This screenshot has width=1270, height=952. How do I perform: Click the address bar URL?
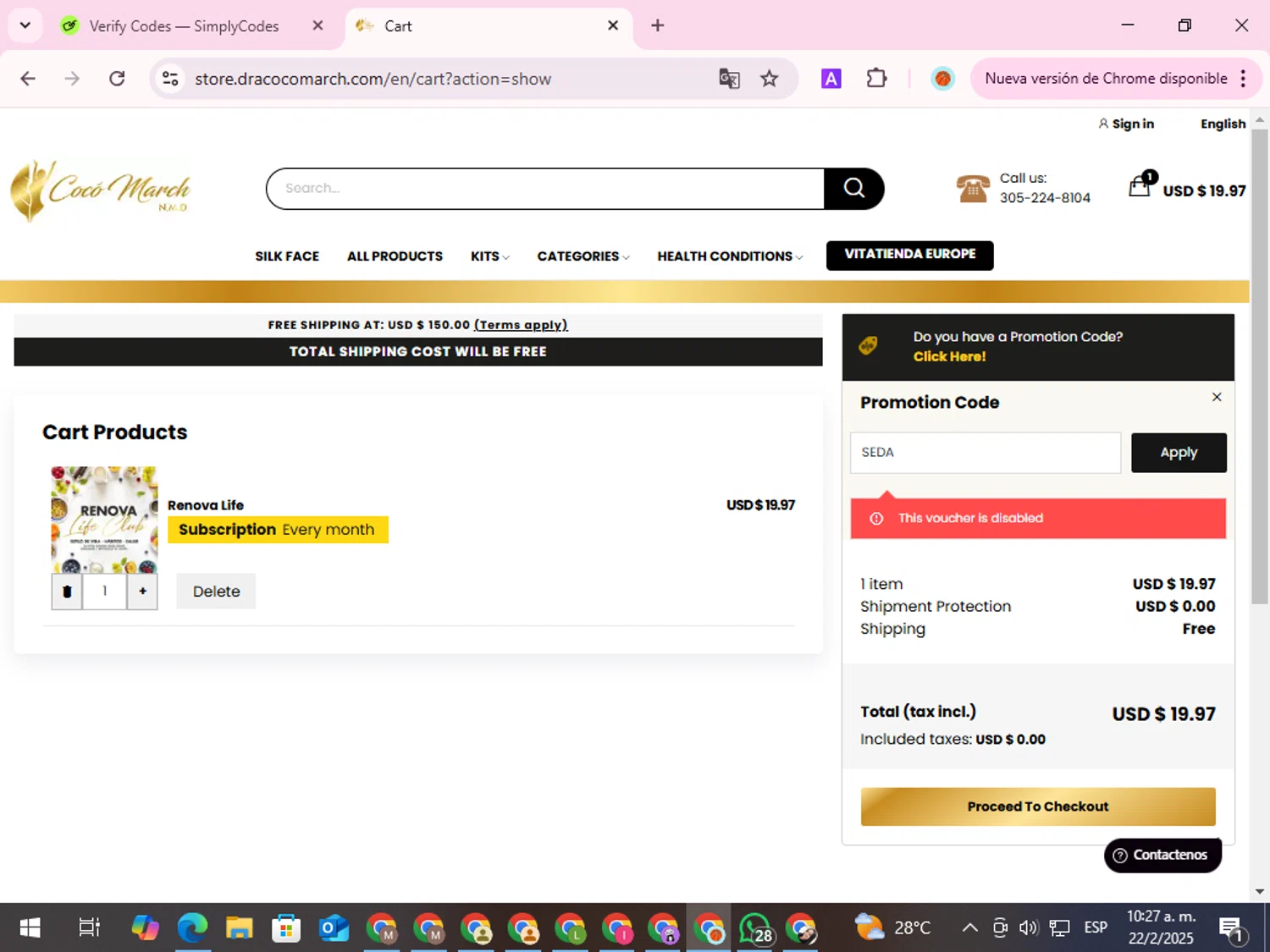[373, 79]
